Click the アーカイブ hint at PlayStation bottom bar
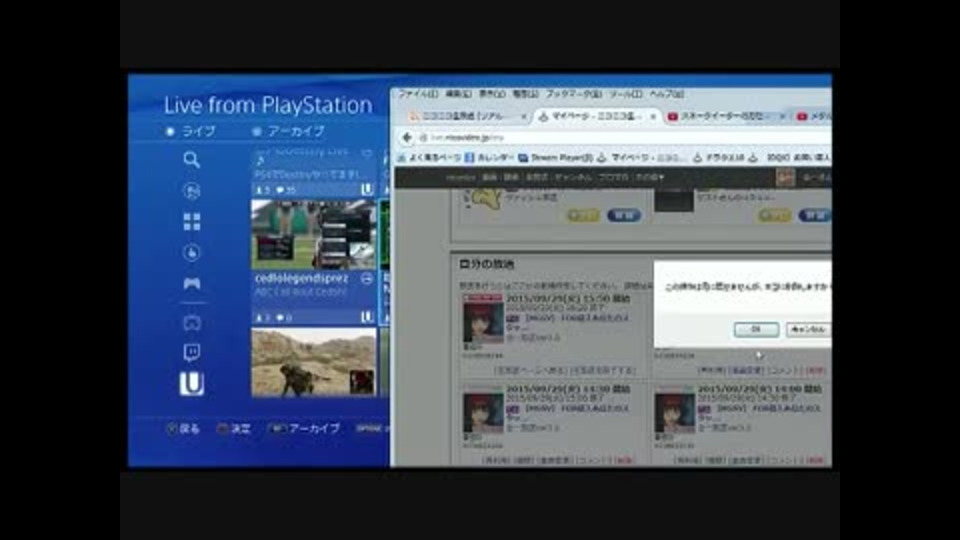 (304, 429)
